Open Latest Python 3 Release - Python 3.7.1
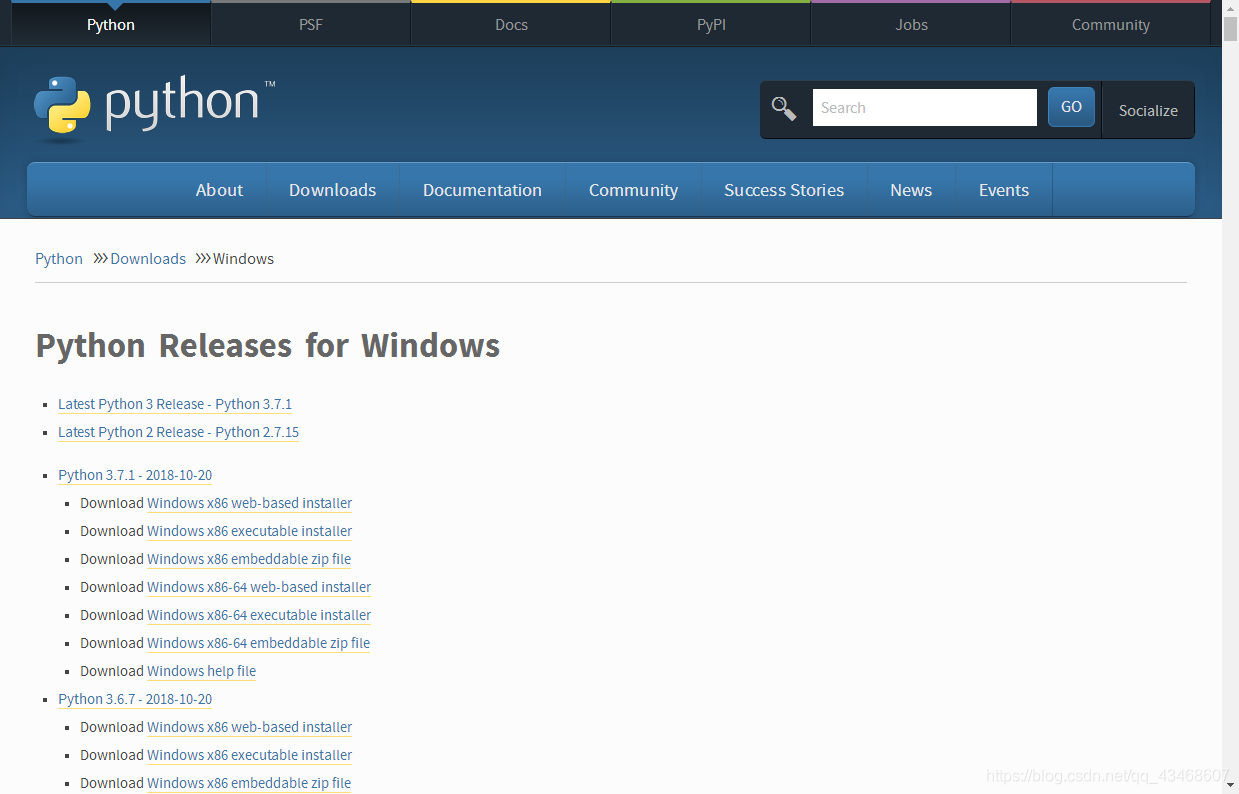The height and width of the screenshot is (794, 1239). (175, 404)
